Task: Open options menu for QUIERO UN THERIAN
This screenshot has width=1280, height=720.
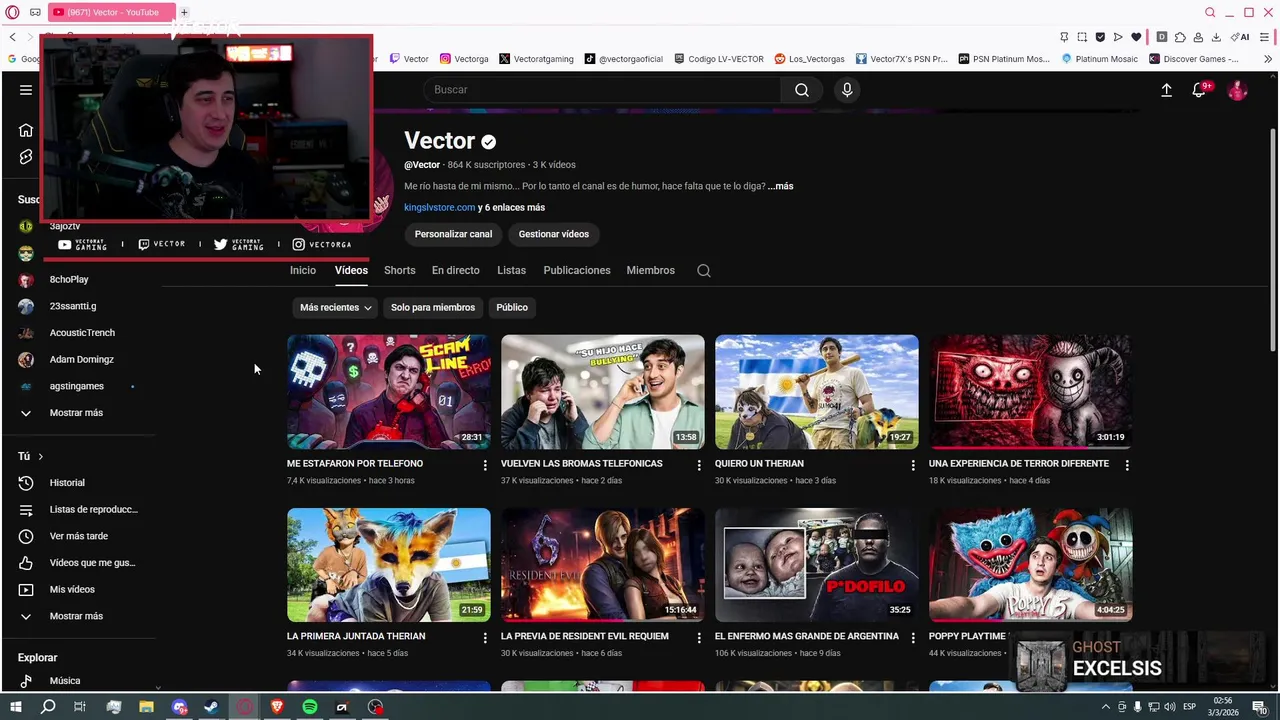Action: pos(913,465)
